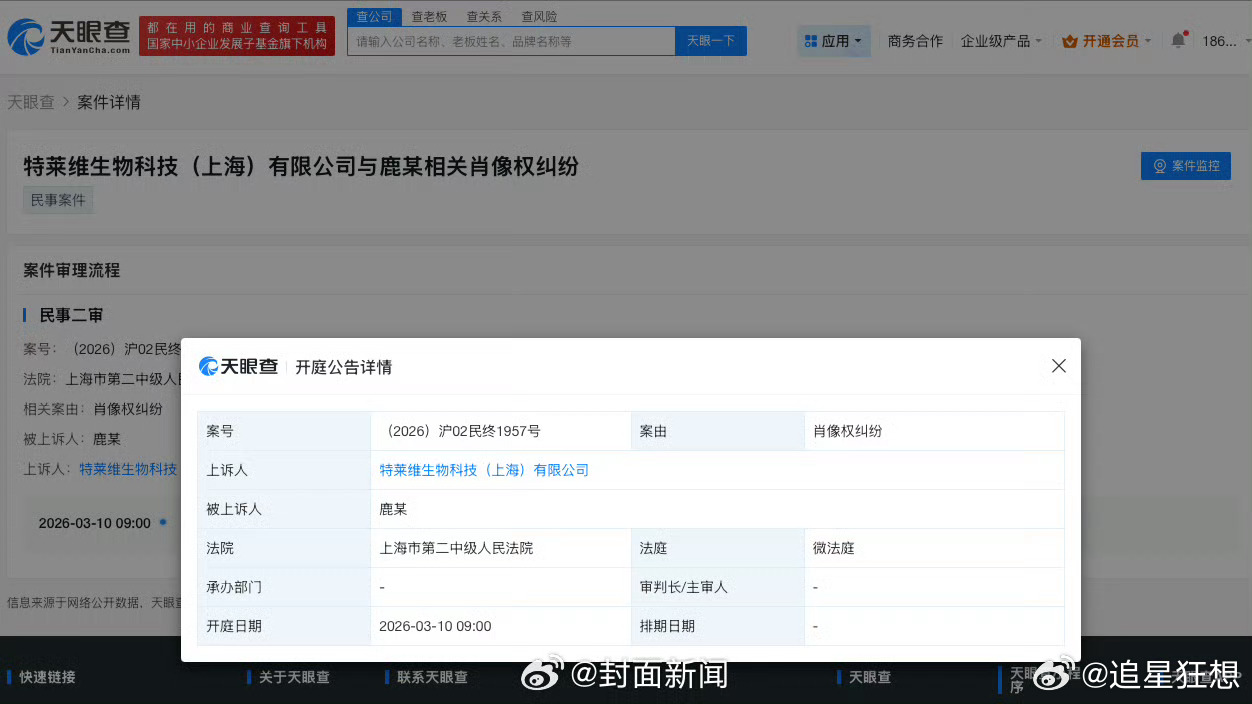Open the 应用 dropdown menu
1252x704 pixels.
pos(834,40)
